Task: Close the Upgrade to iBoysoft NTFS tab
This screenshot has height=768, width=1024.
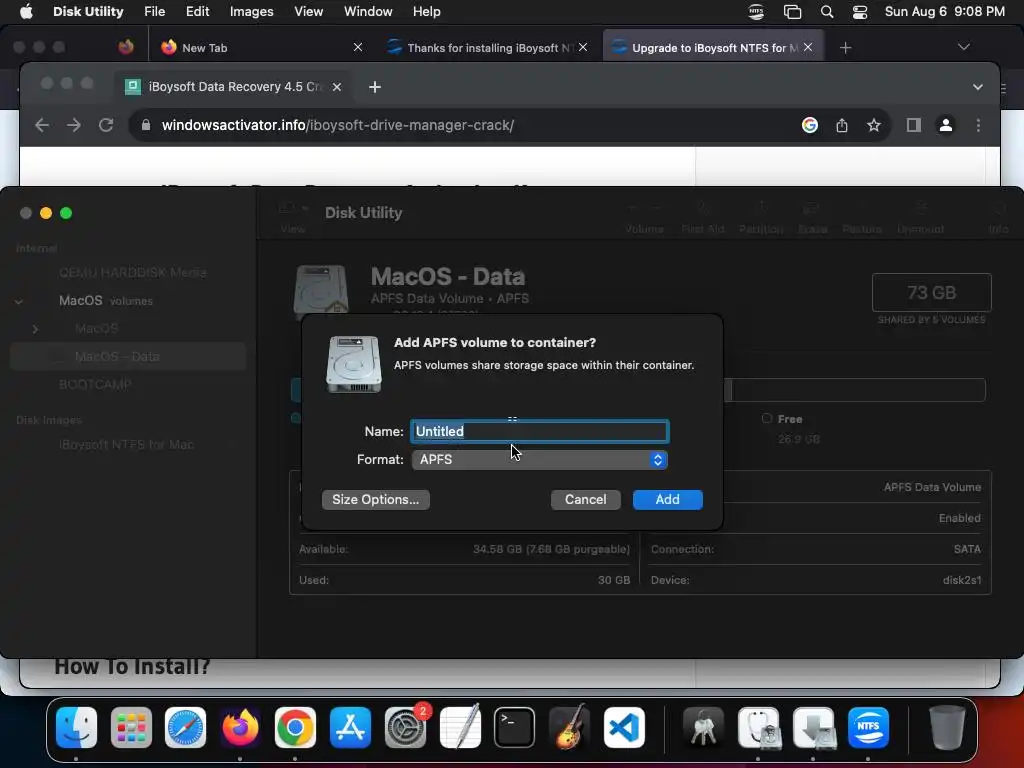Action: 808,48
